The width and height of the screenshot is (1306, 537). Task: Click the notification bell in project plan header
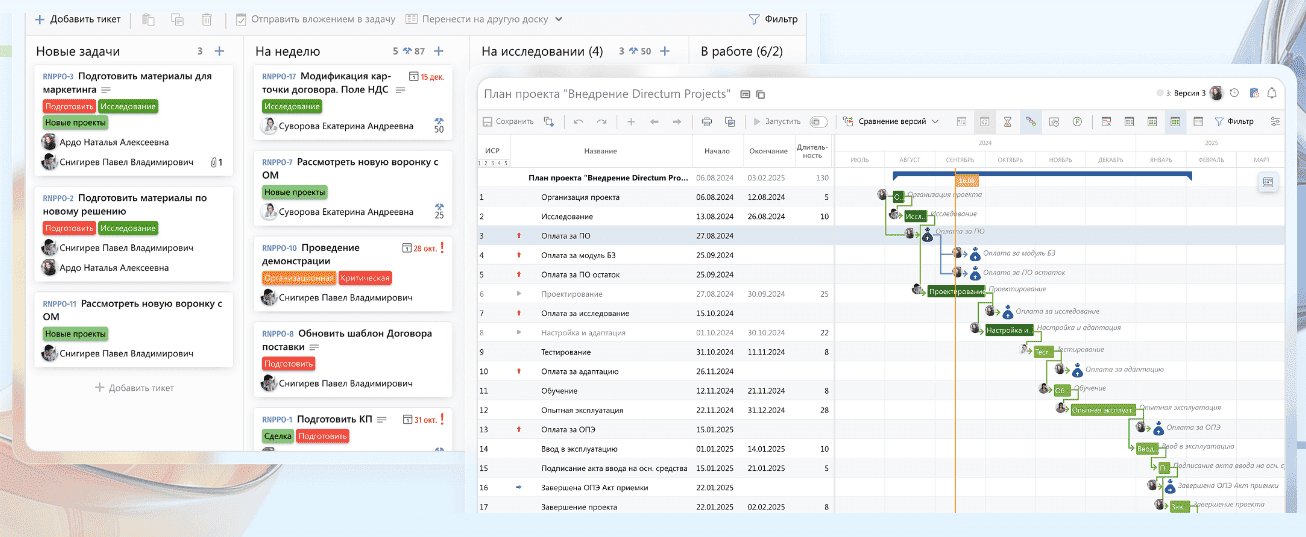[1272, 94]
